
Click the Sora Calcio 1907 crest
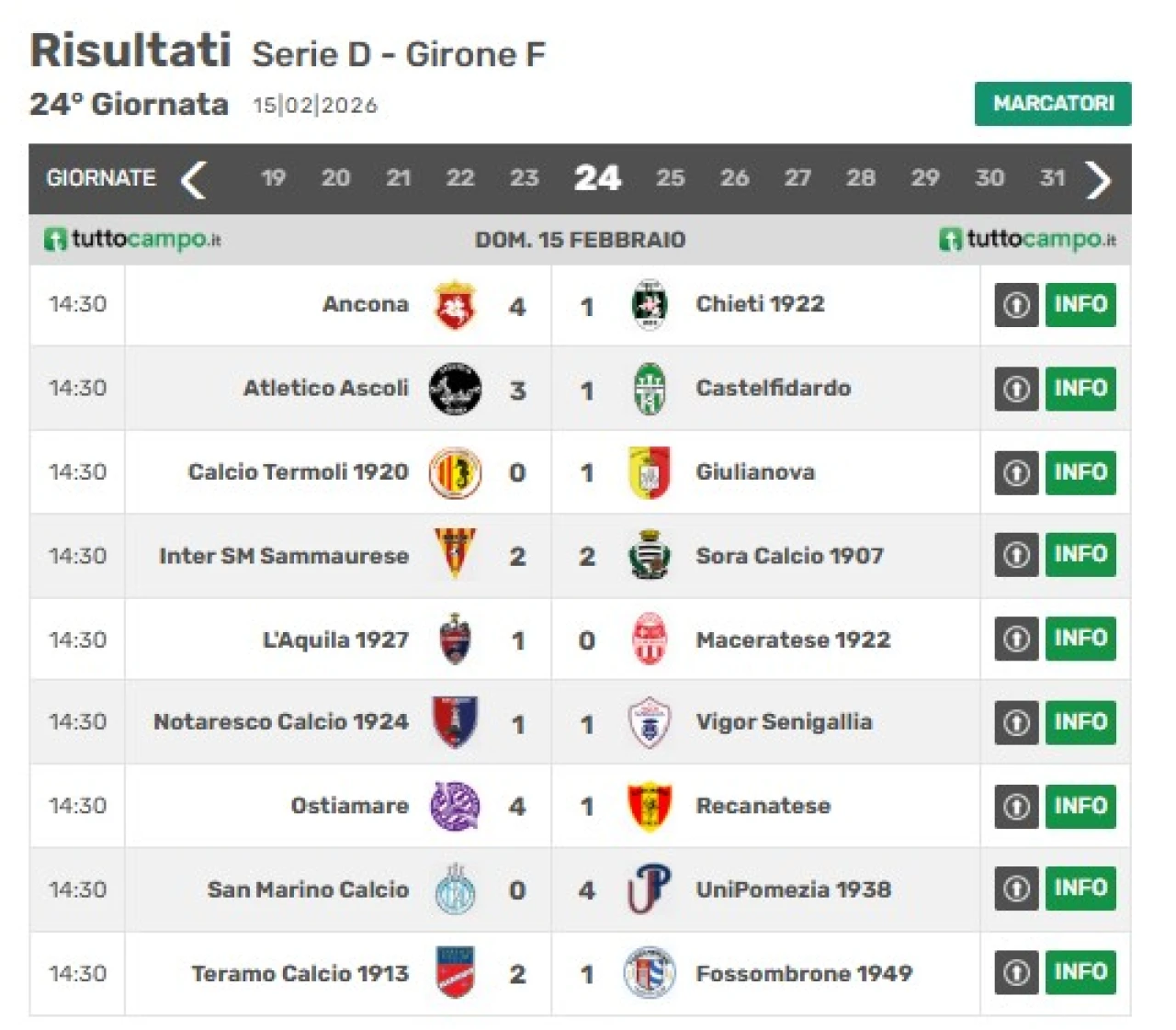tap(649, 555)
